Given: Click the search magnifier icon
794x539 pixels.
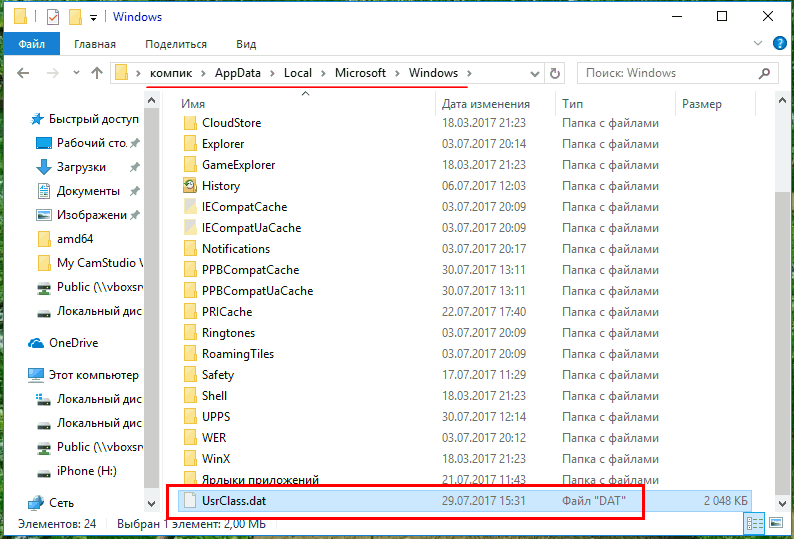Looking at the screenshot, I should pyautogui.click(x=765, y=73).
